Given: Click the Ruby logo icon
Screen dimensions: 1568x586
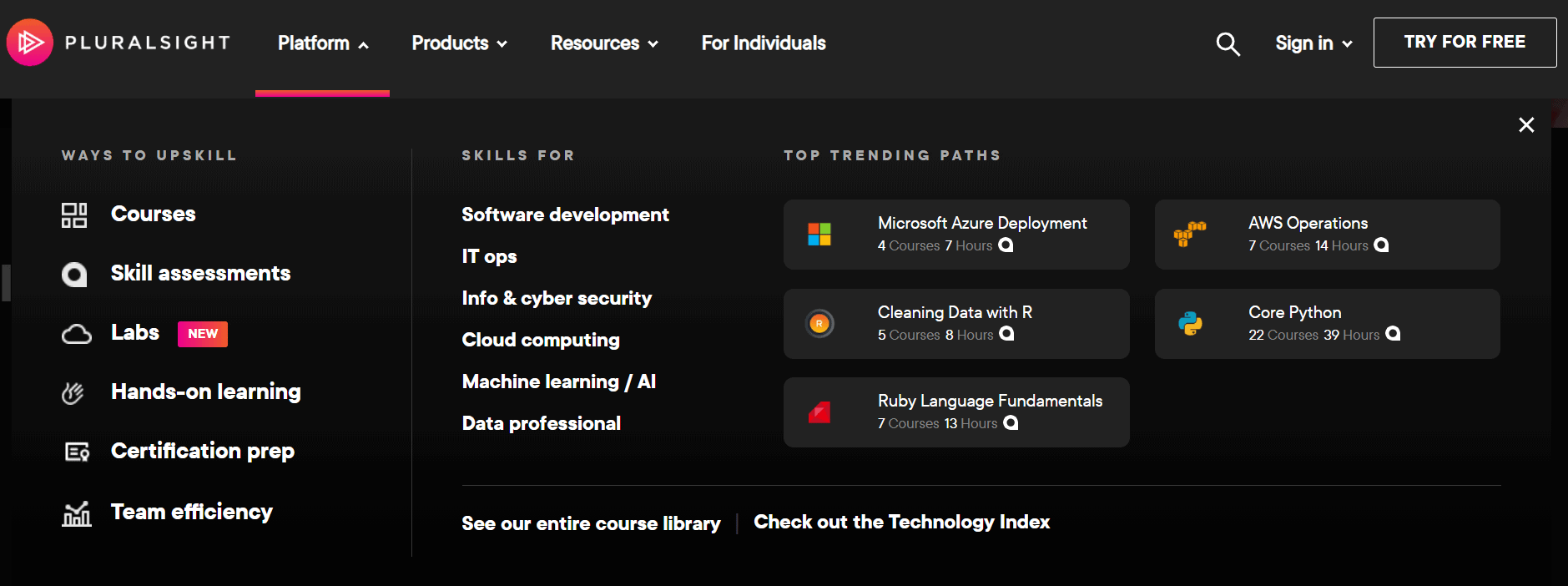Looking at the screenshot, I should [819, 412].
